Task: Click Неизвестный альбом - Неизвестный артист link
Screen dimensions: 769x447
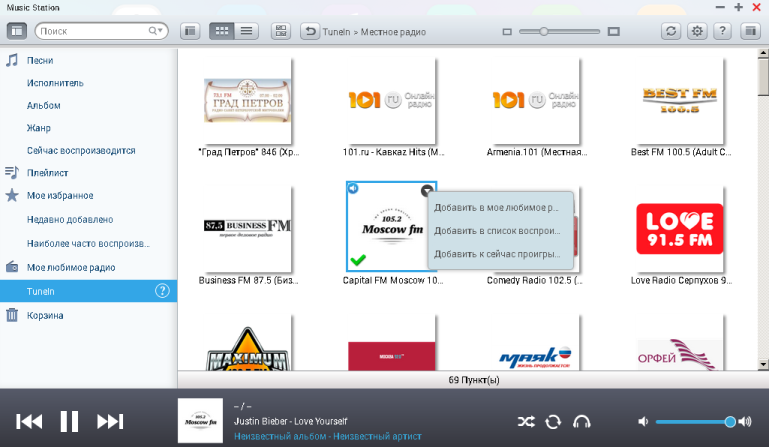Action: click(328, 436)
